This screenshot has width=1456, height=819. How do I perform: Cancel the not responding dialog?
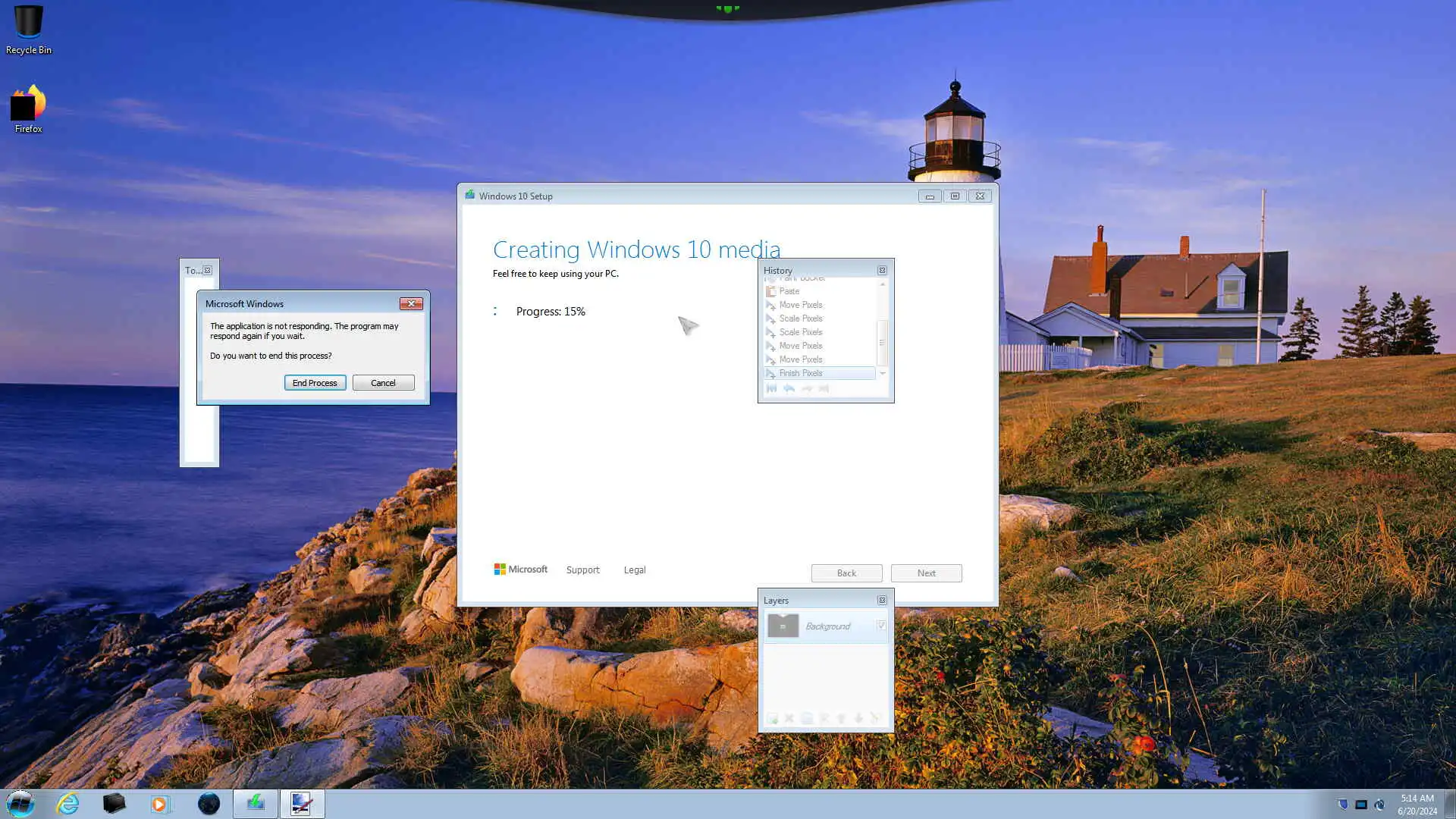[383, 383]
